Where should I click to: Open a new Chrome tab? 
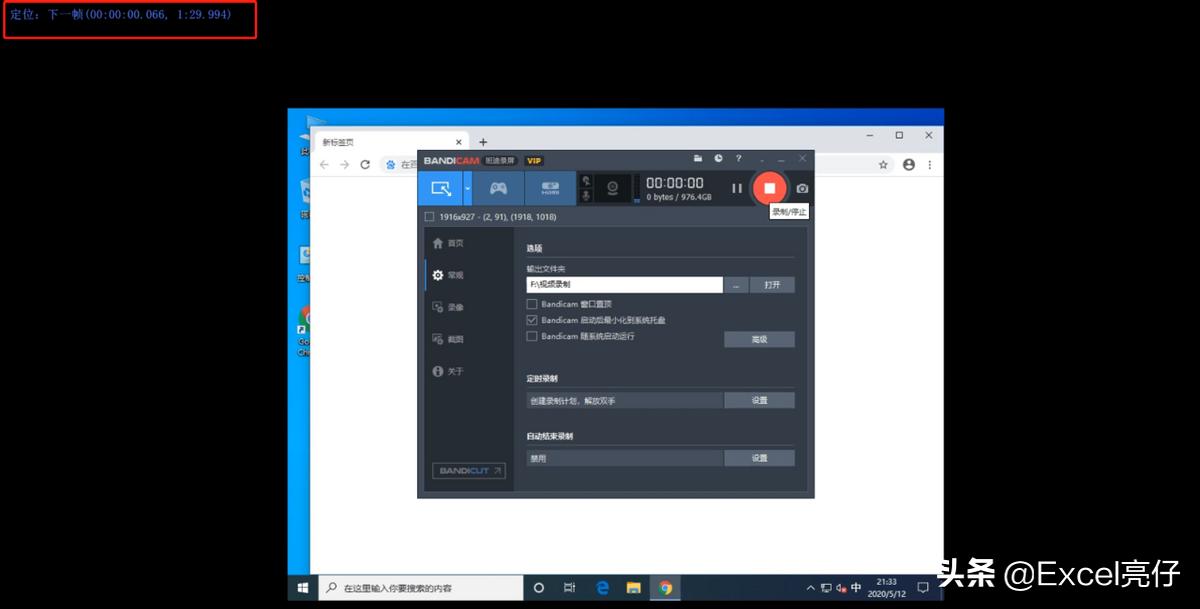click(483, 142)
